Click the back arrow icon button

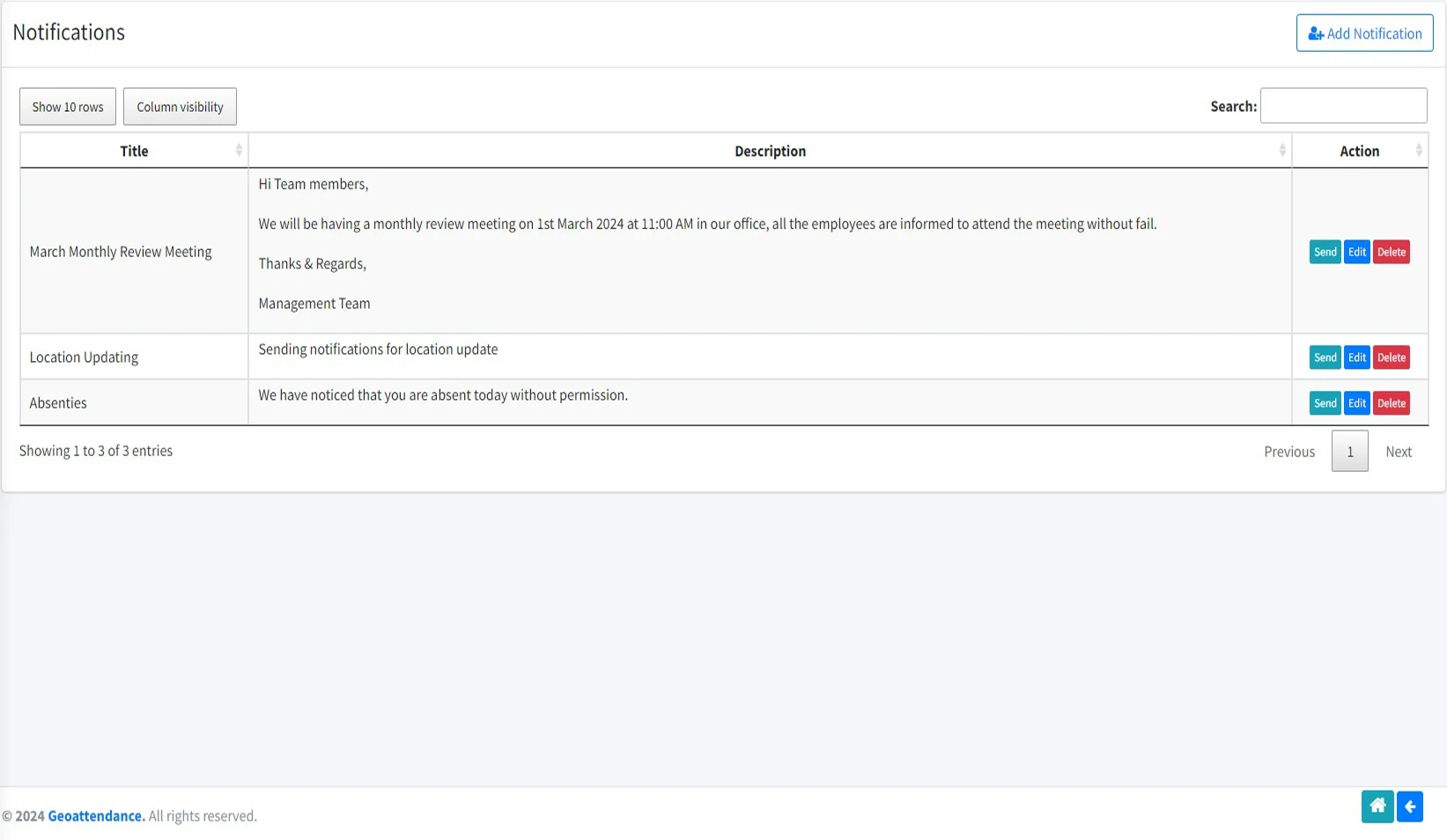pyautogui.click(x=1409, y=807)
